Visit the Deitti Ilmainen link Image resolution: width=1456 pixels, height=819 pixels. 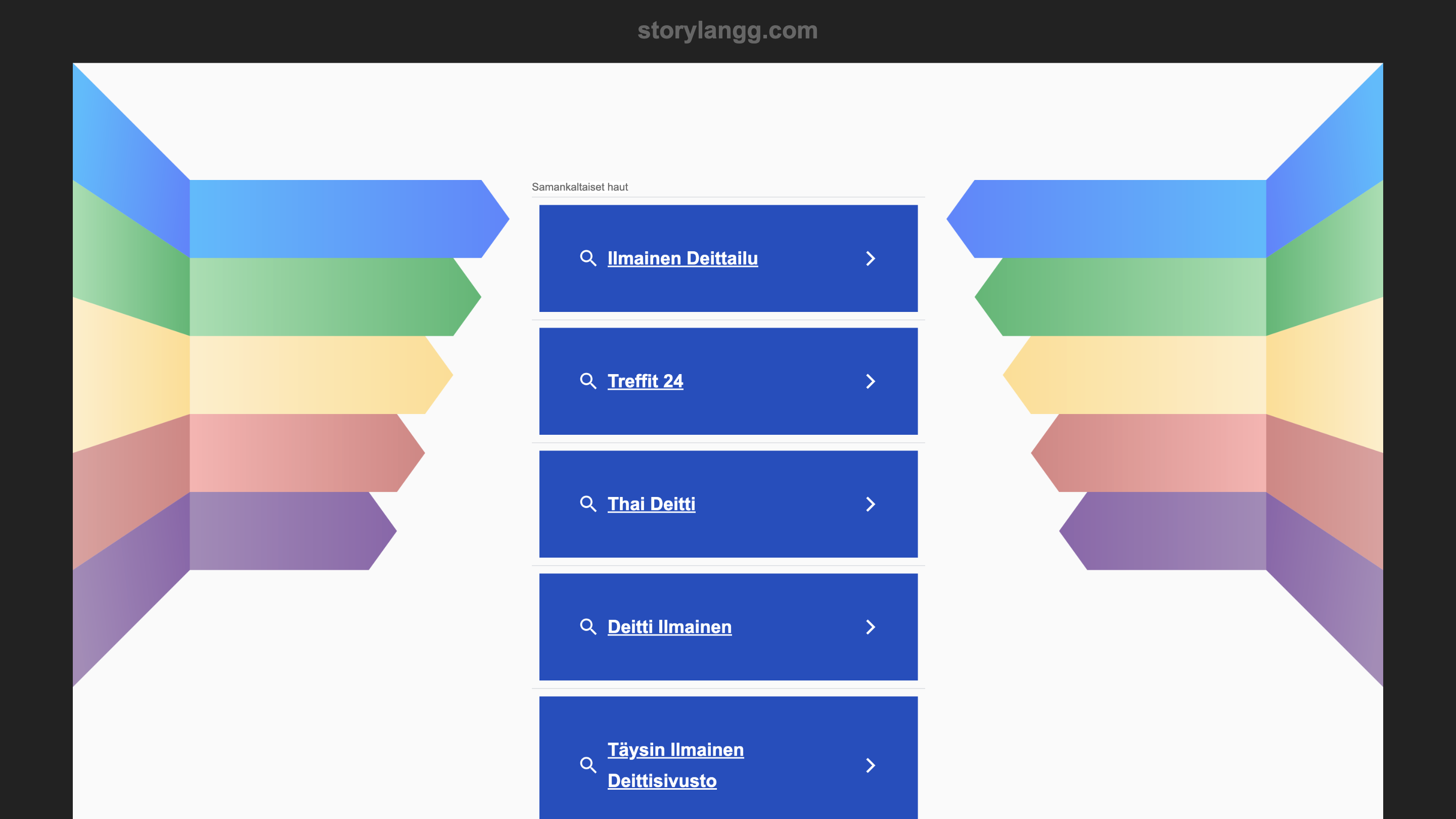670,627
